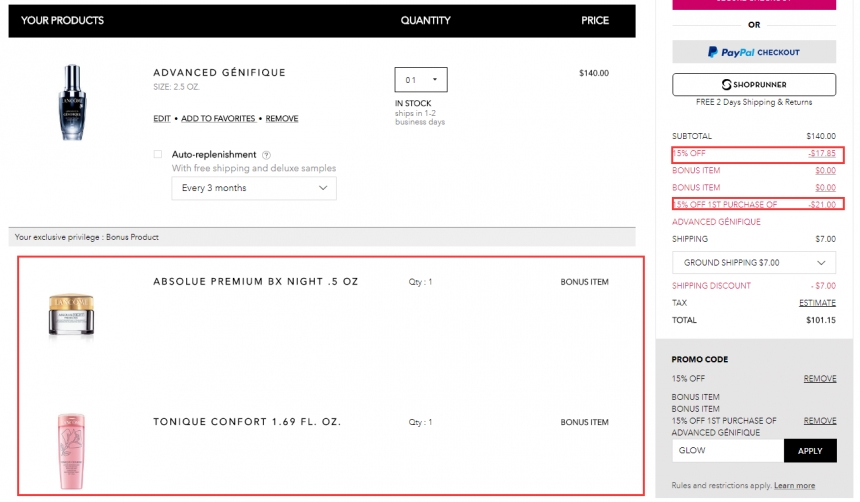Click the Auto-replenishment help question mark icon
This screenshot has height=502, width=860.
pos(267,155)
